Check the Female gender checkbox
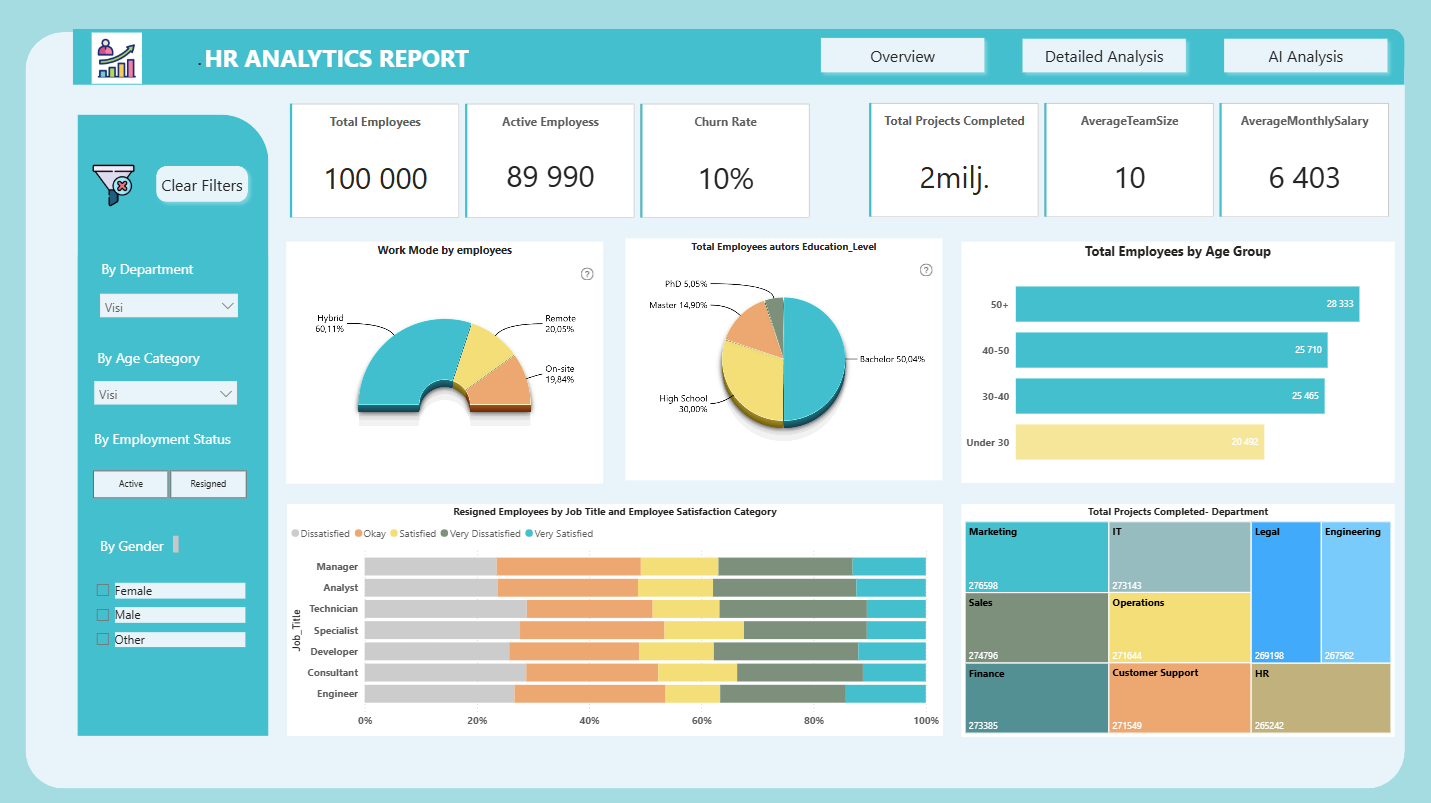 tap(103, 591)
